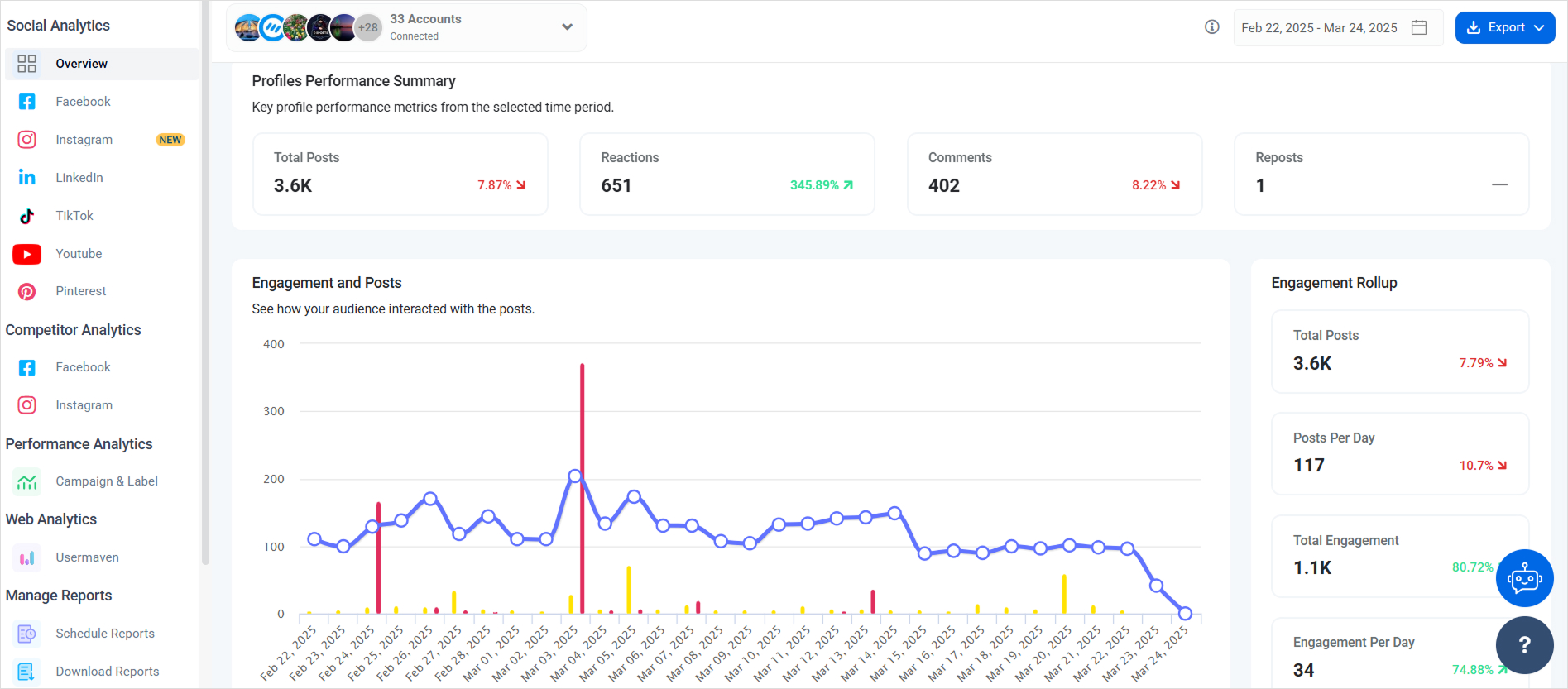Click the yellow bar on Mar 20, 2025
The width and height of the screenshot is (1568, 689).
pyautogui.click(x=1064, y=594)
